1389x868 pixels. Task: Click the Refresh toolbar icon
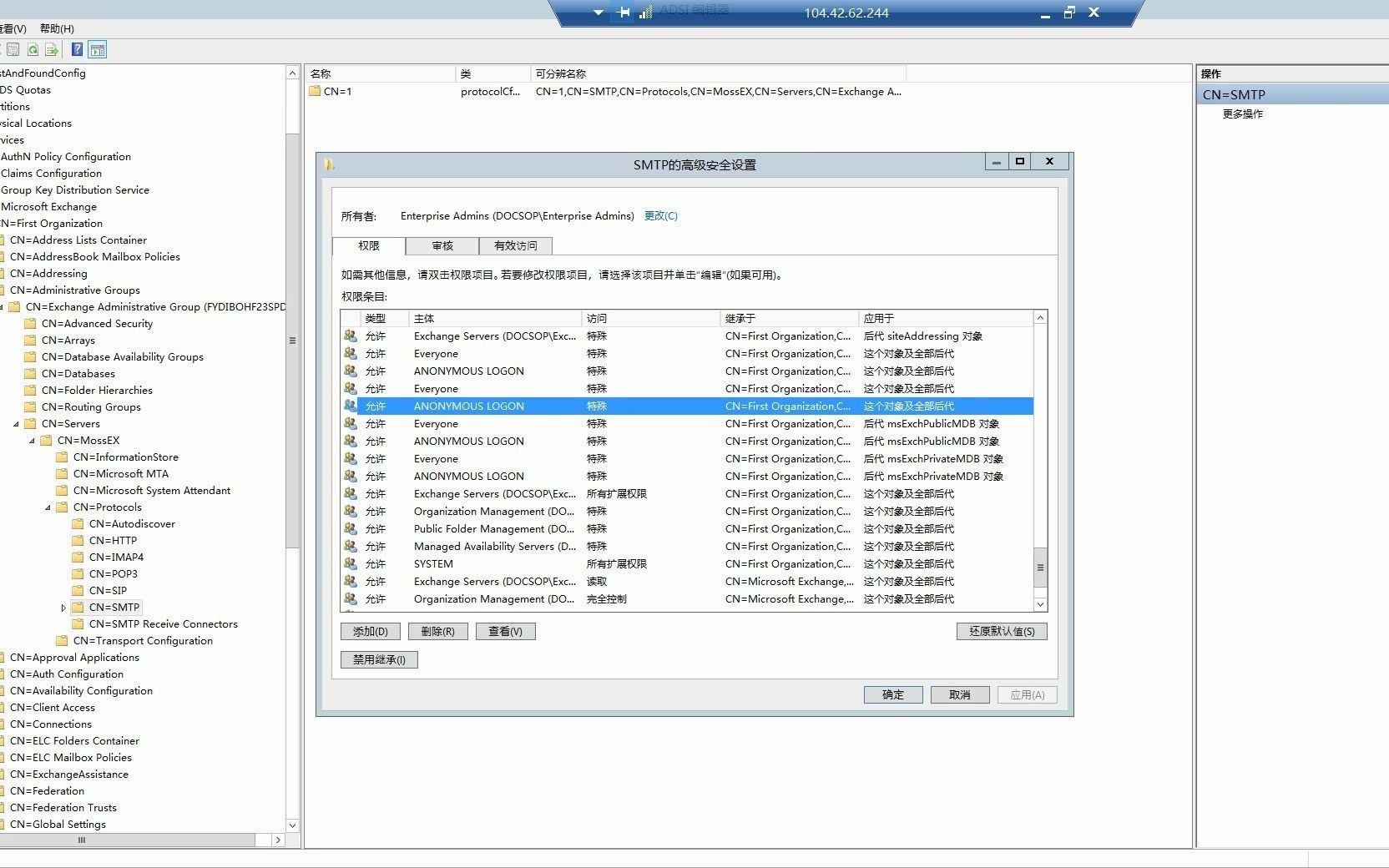click(x=33, y=49)
